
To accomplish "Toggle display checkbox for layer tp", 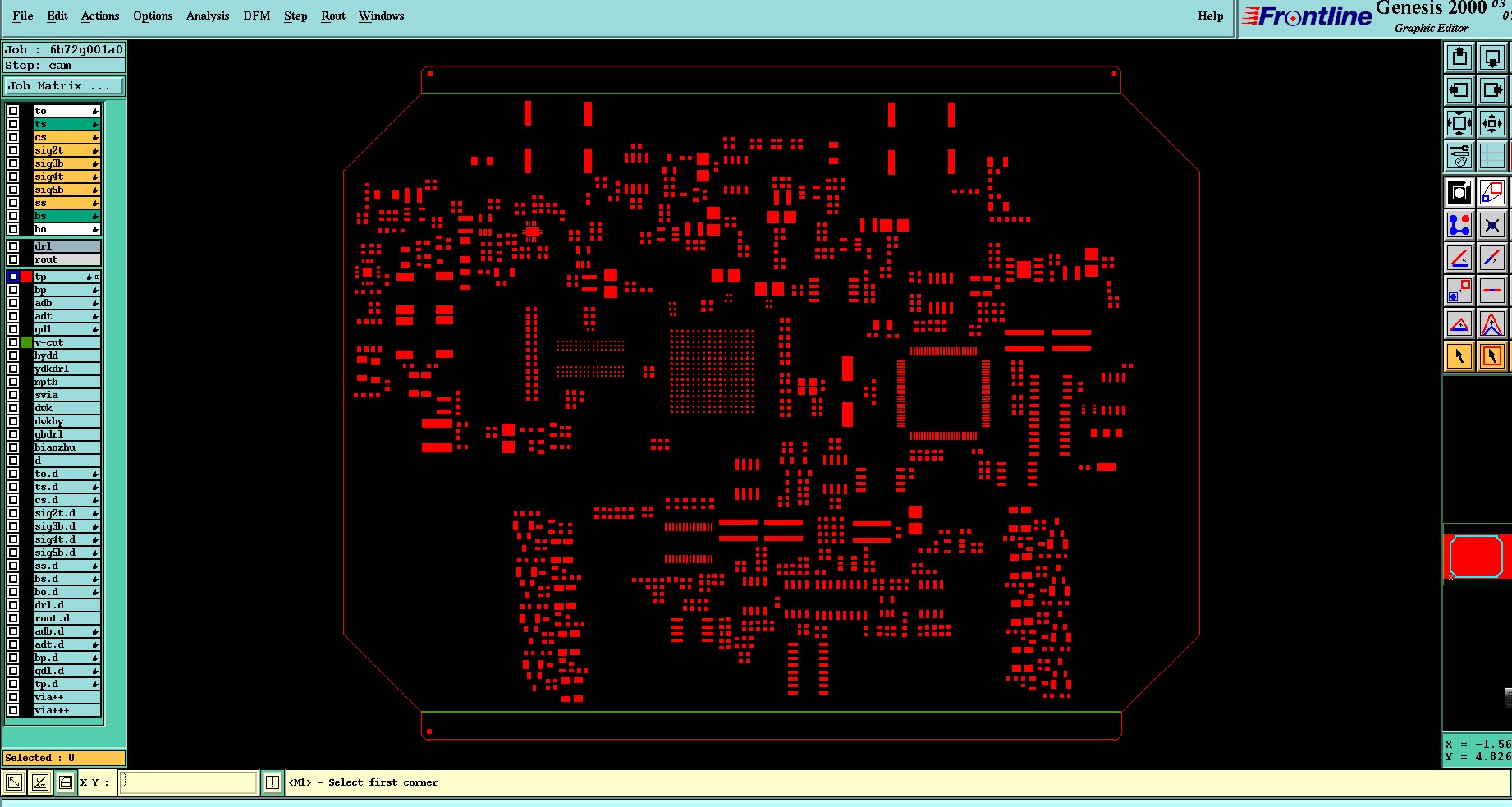I will [x=13, y=277].
